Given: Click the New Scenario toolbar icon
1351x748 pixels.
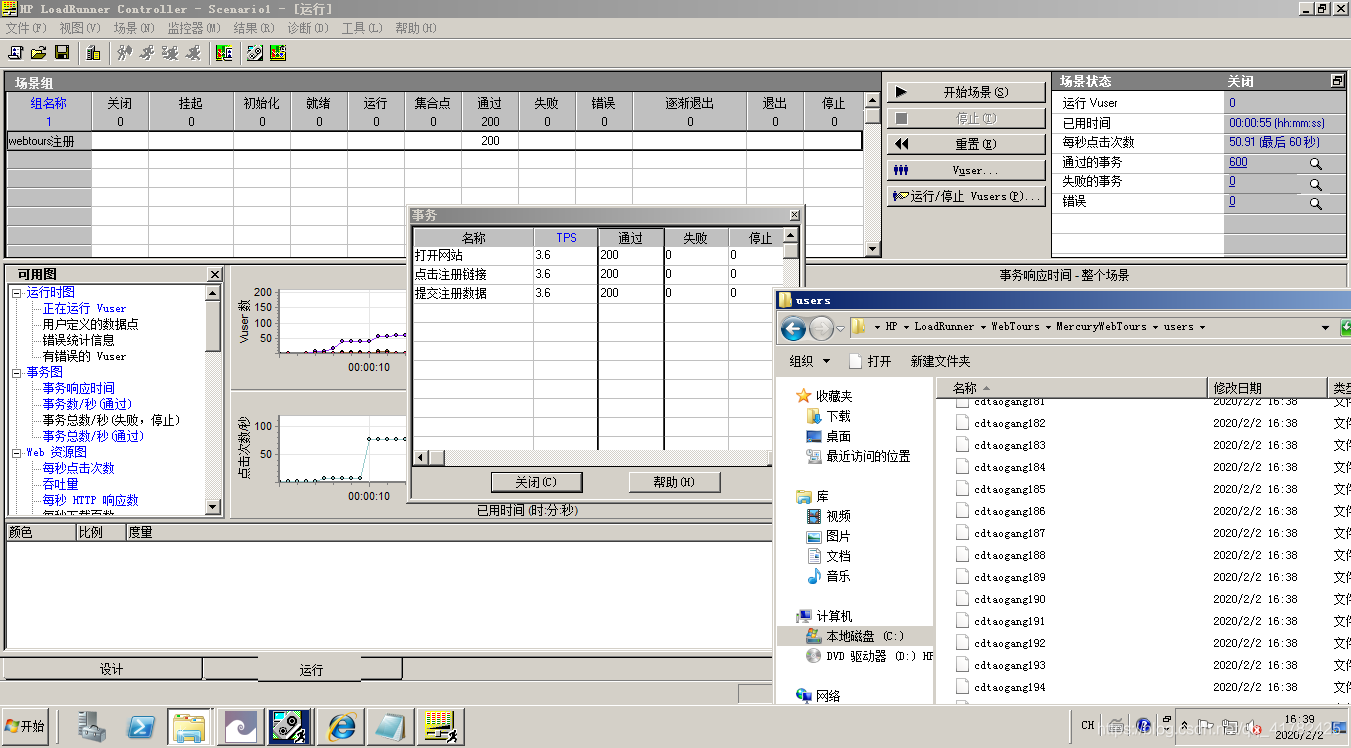Looking at the screenshot, I should tap(15, 53).
